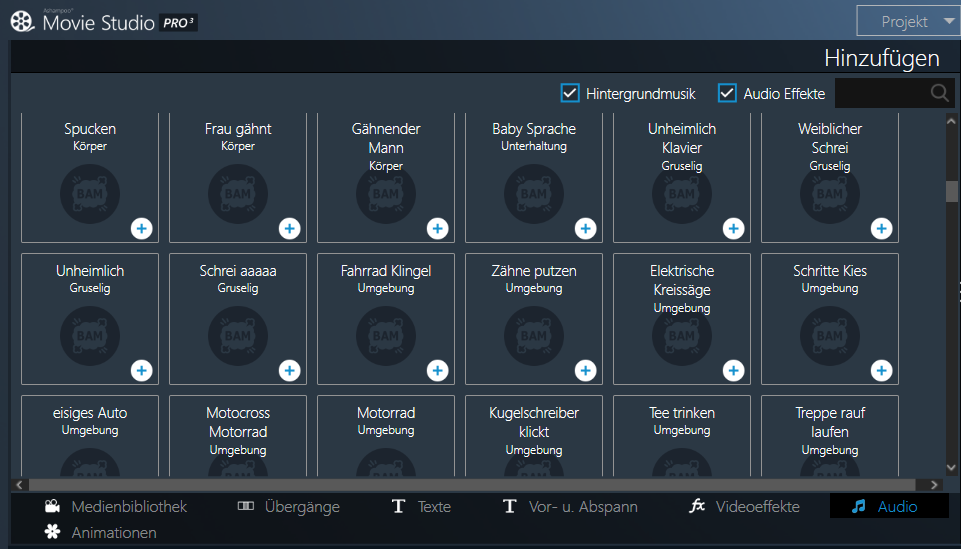The width and height of the screenshot is (961, 549).
Task: Preview Fahrrad Klingel via its BAM icon
Action: pos(386,336)
